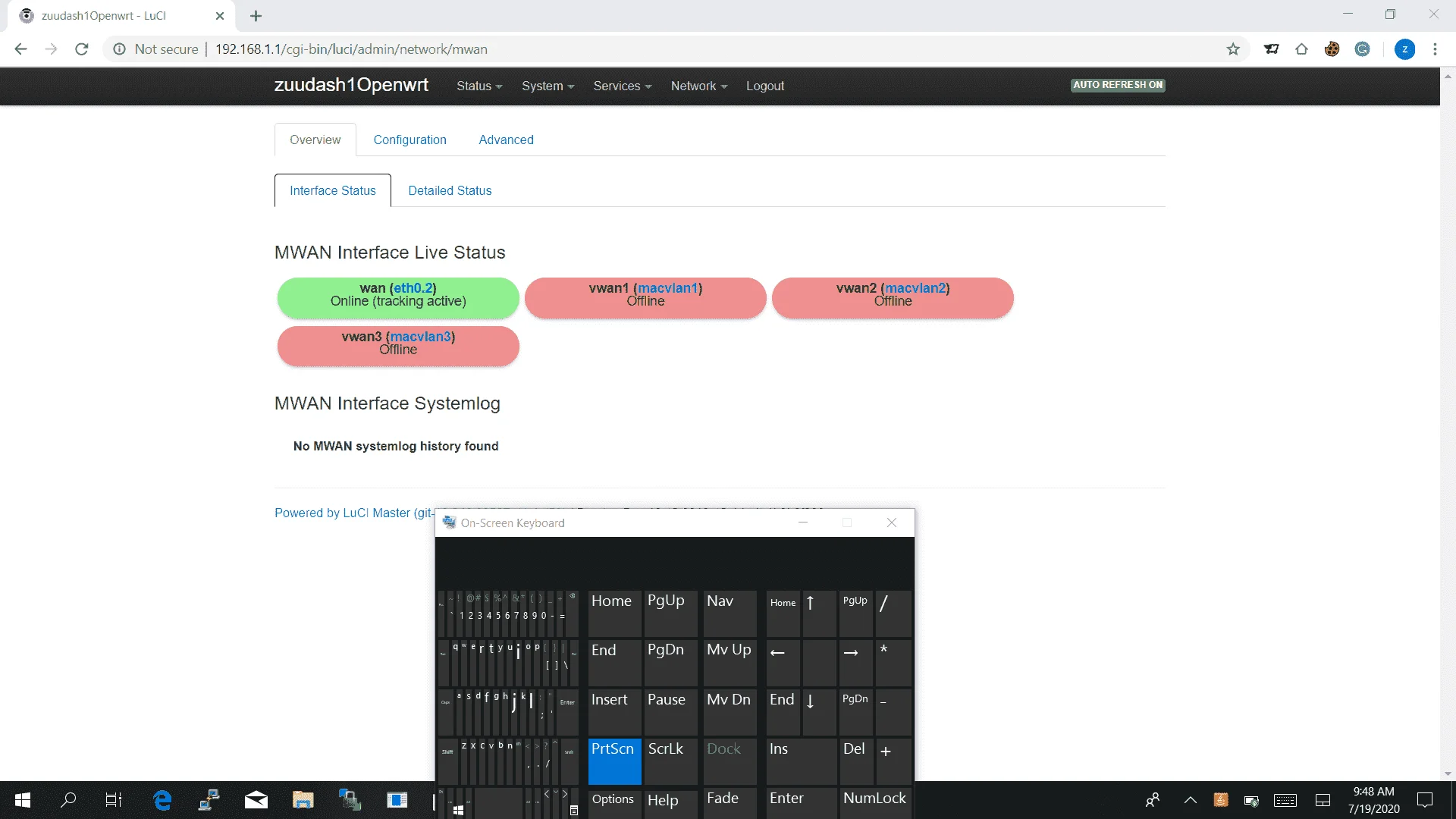This screenshot has height=819, width=1456.
Task: Expand the Services dropdown menu
Action: pyautogui.click(x=623, y=86)
